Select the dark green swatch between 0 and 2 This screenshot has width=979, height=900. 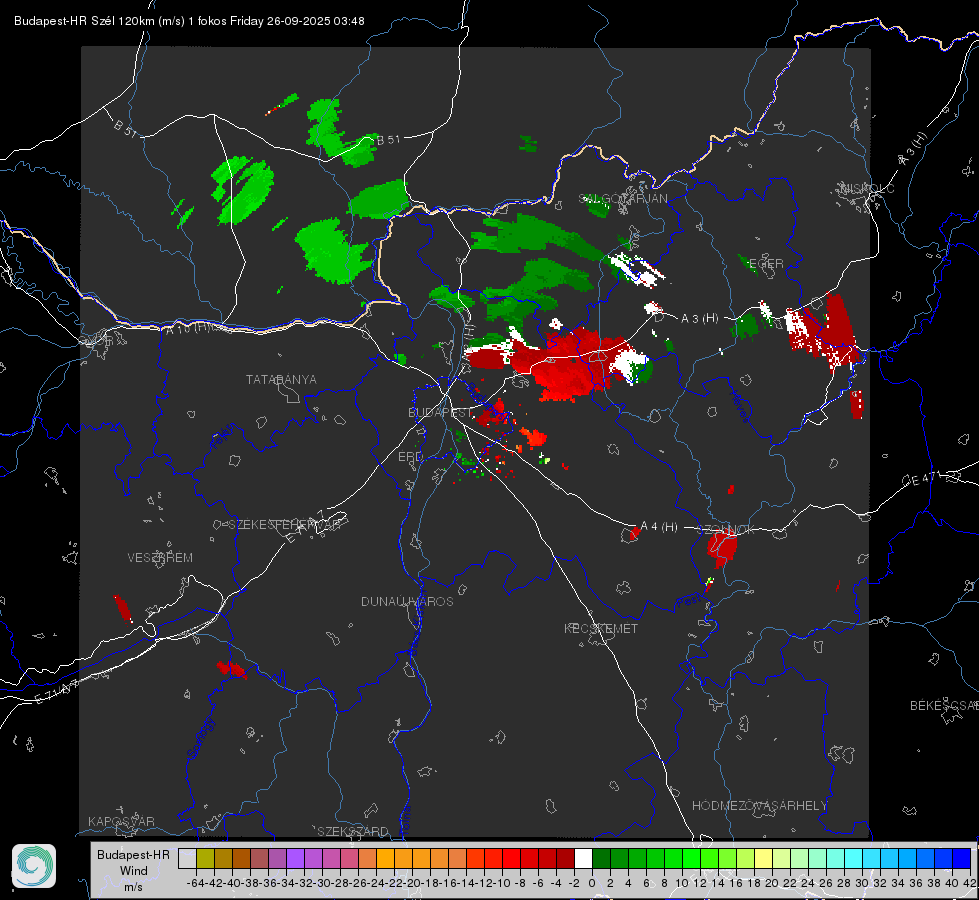601,858
